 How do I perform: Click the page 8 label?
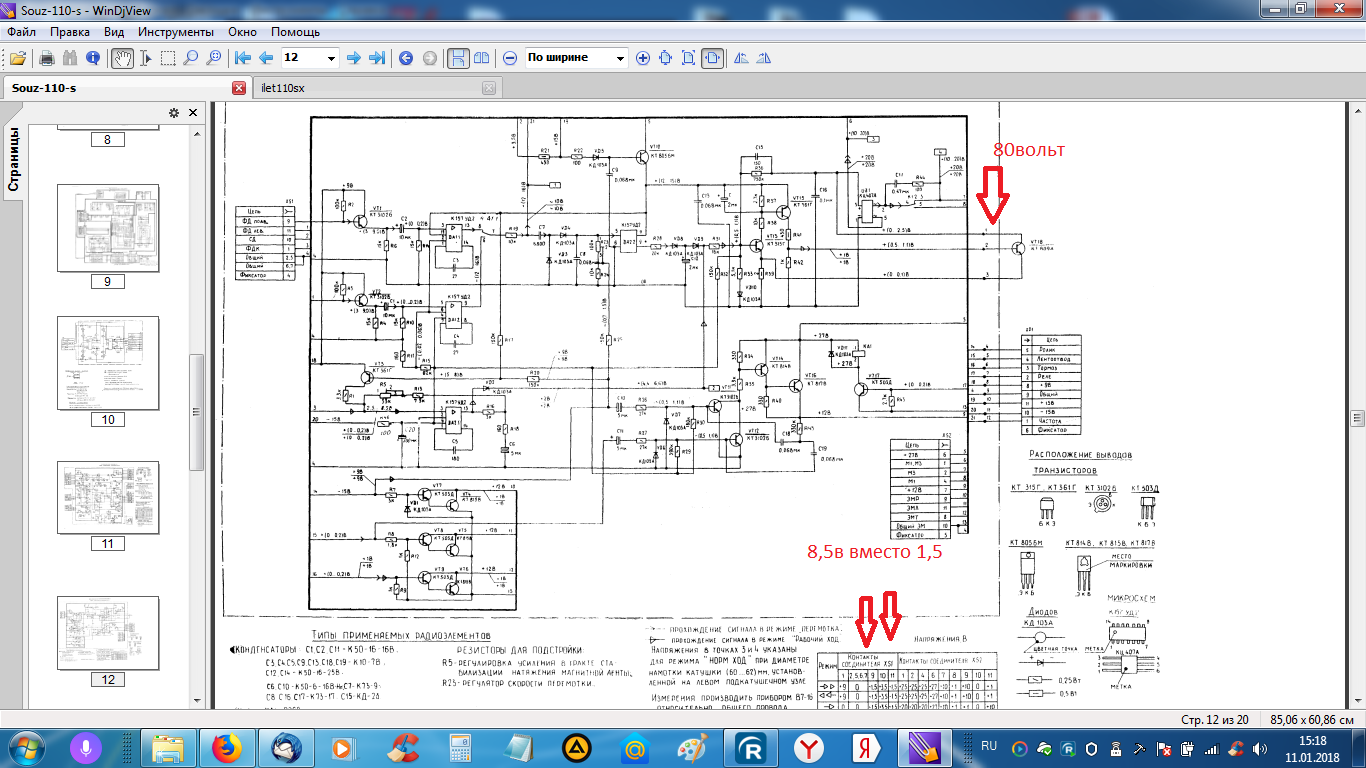click(108, 140)
